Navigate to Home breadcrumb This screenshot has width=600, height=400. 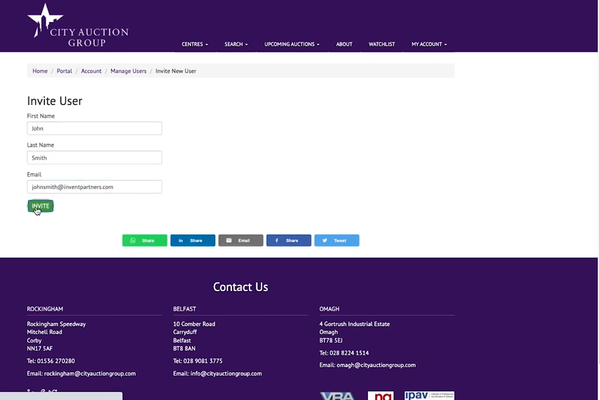click(40, 71)
